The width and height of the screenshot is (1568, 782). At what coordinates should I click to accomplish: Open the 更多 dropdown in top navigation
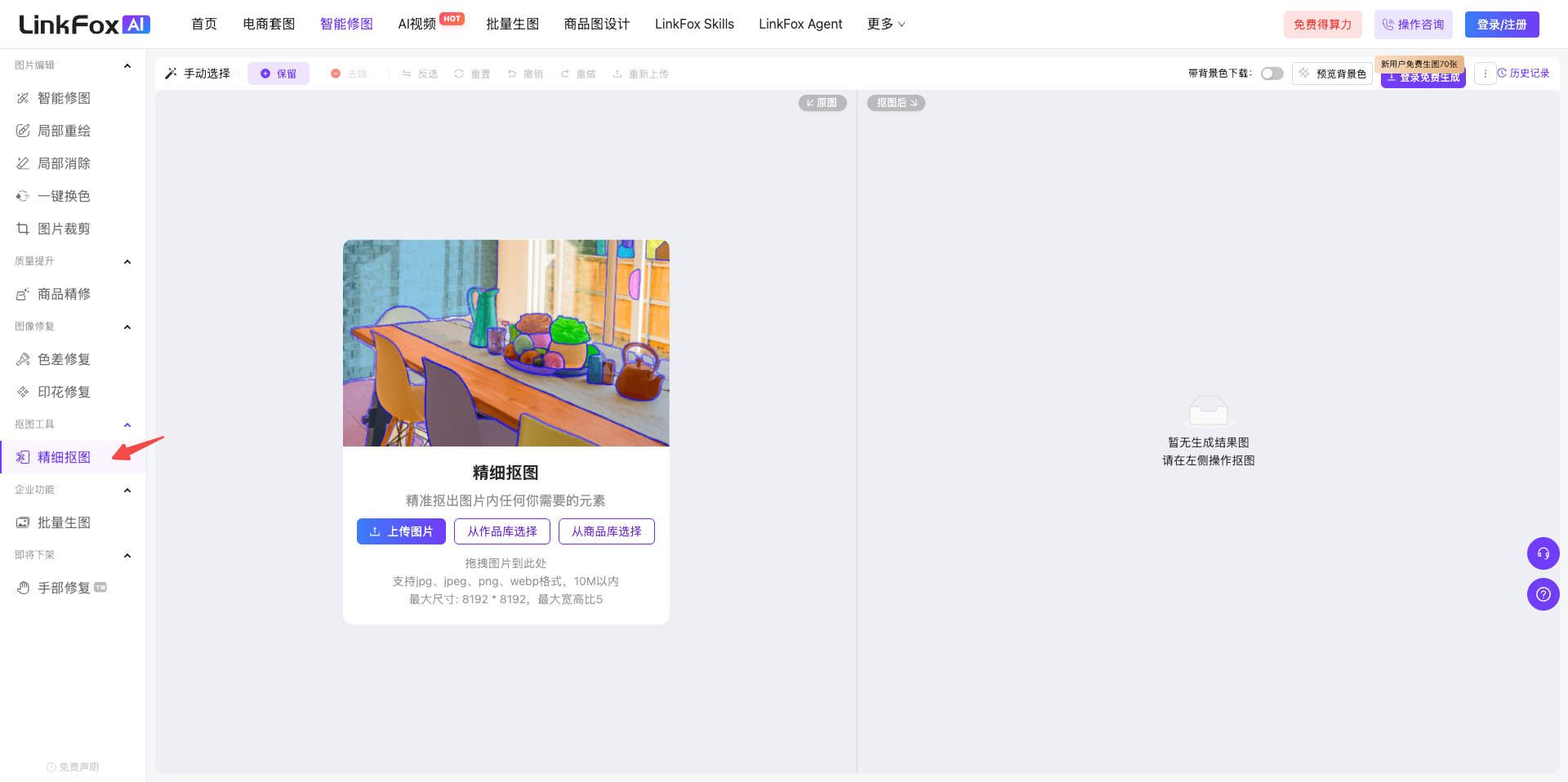[886, 24]
